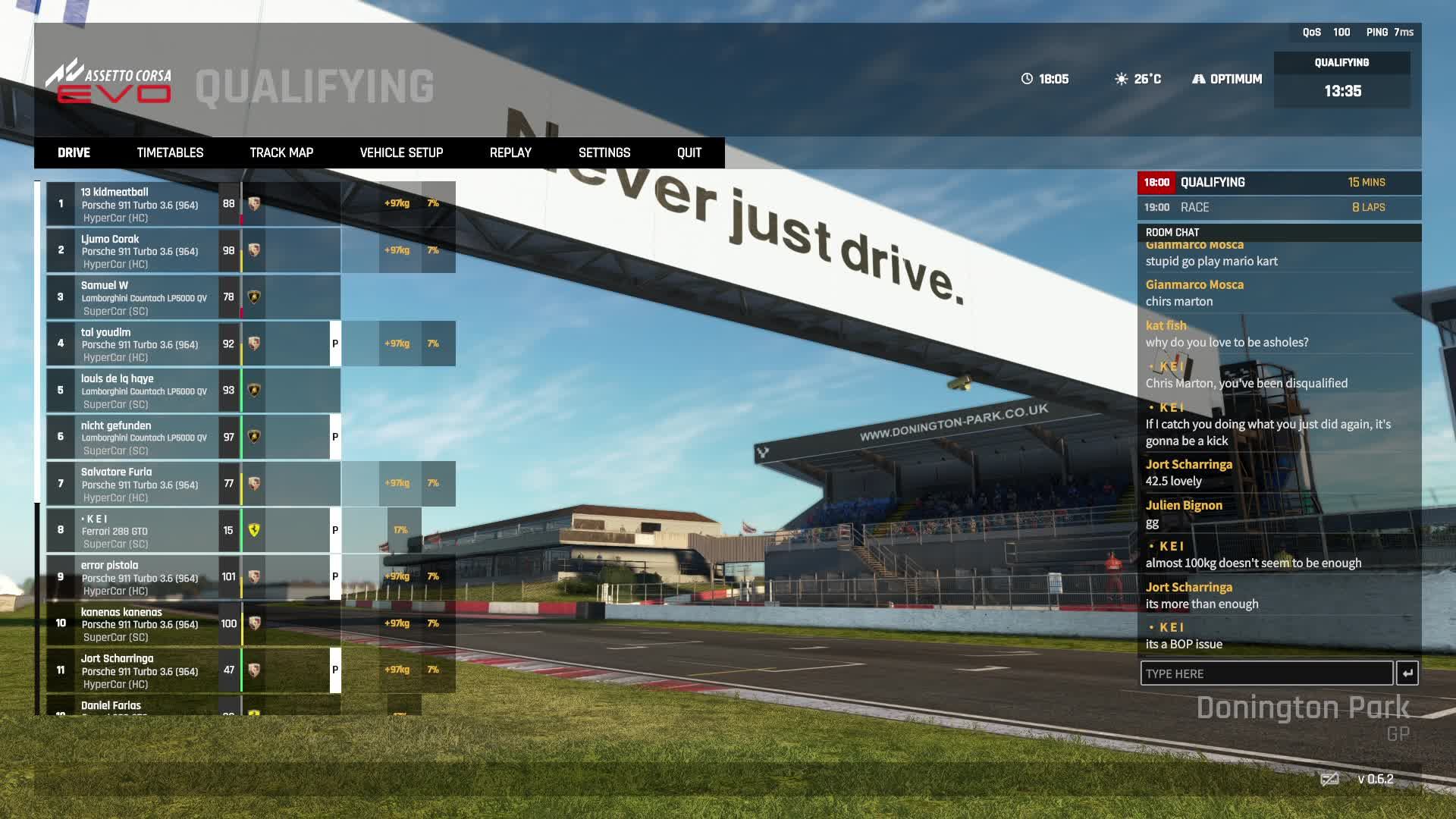Image resolution: width=1456 pixels, height=819 pixels.
Task: Open Vehicle Setup from the menu
Action: coord(401,152)
